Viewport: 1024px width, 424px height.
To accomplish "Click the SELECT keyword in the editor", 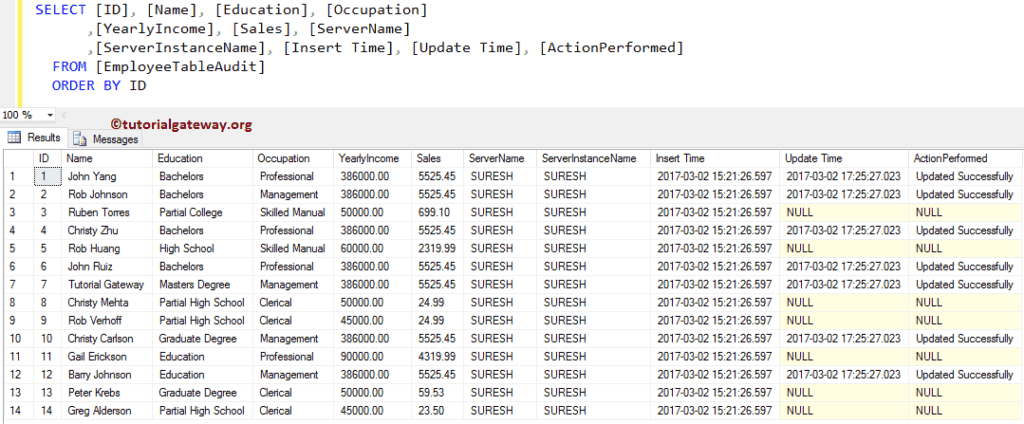I will click(x=60, y=10).
